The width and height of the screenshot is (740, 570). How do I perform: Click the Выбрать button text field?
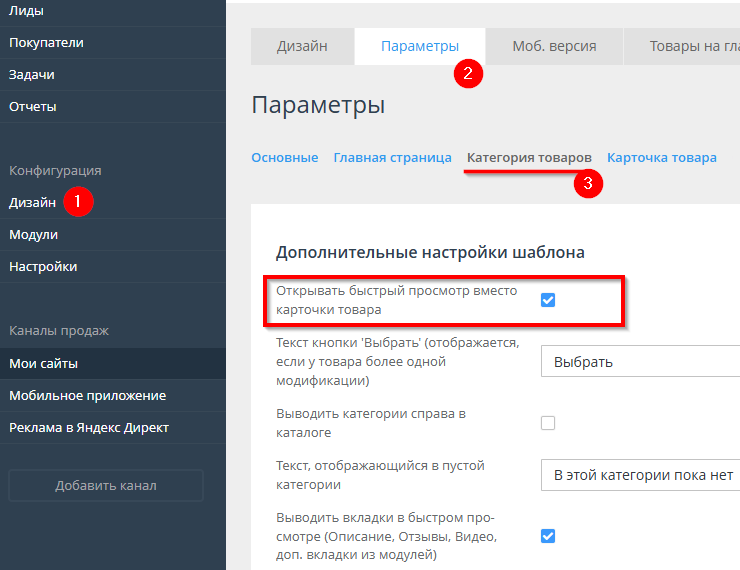[x=640, y=362]
